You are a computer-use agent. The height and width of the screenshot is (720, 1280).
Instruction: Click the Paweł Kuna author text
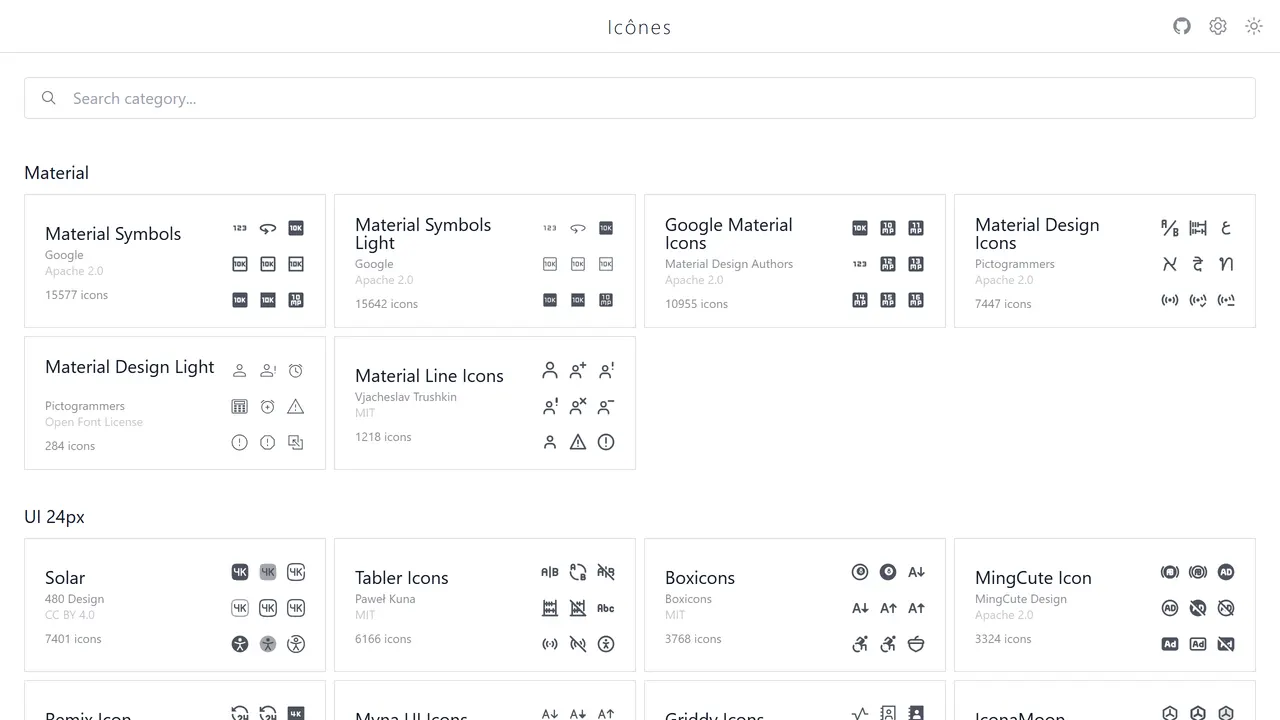coord(385,599)
